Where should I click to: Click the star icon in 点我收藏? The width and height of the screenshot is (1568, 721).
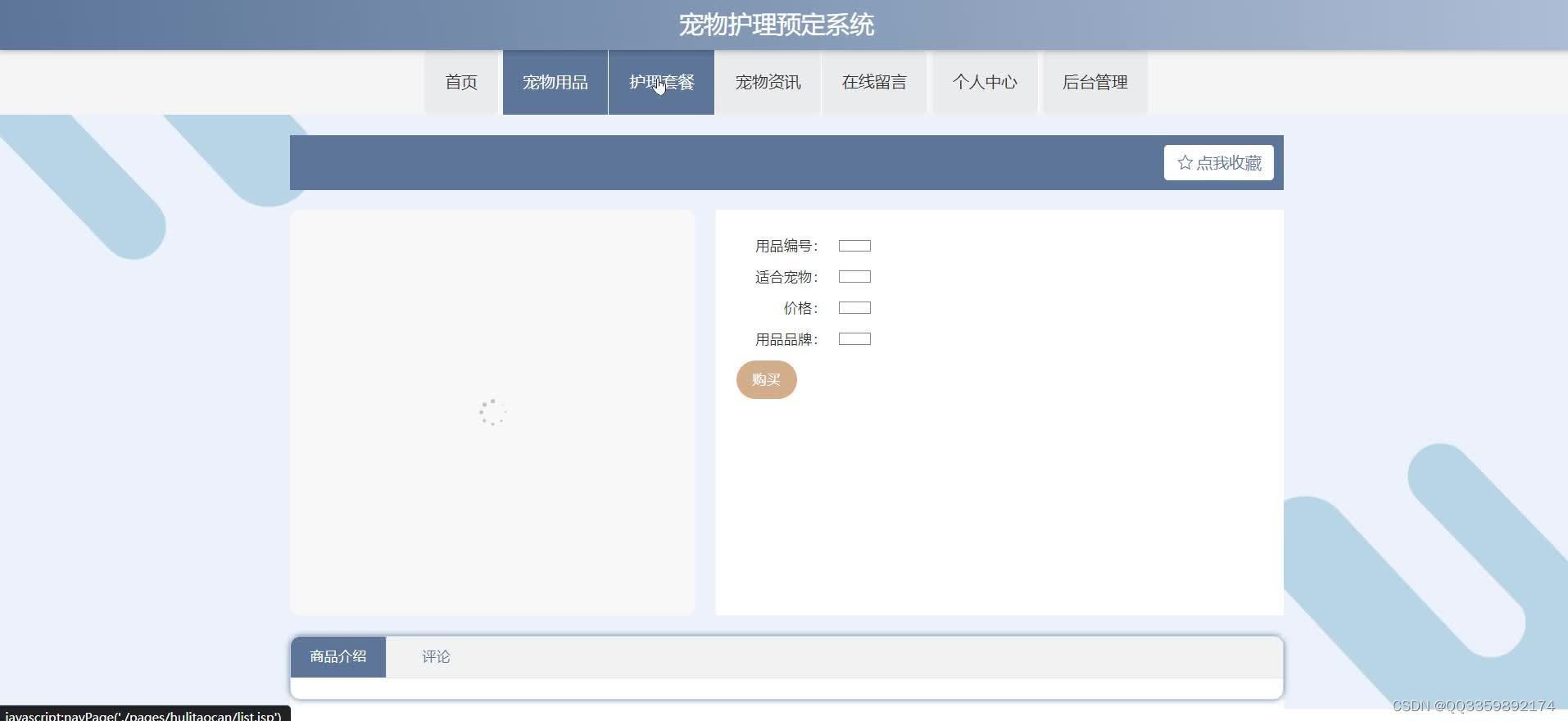1185,163
